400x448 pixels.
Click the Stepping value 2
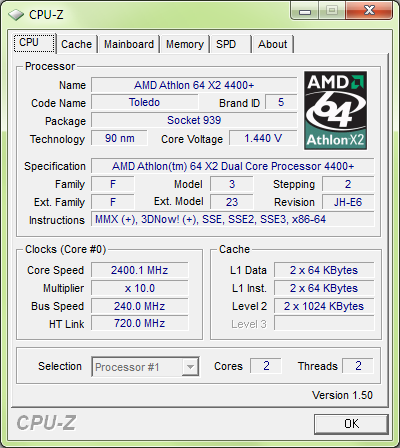348,184
